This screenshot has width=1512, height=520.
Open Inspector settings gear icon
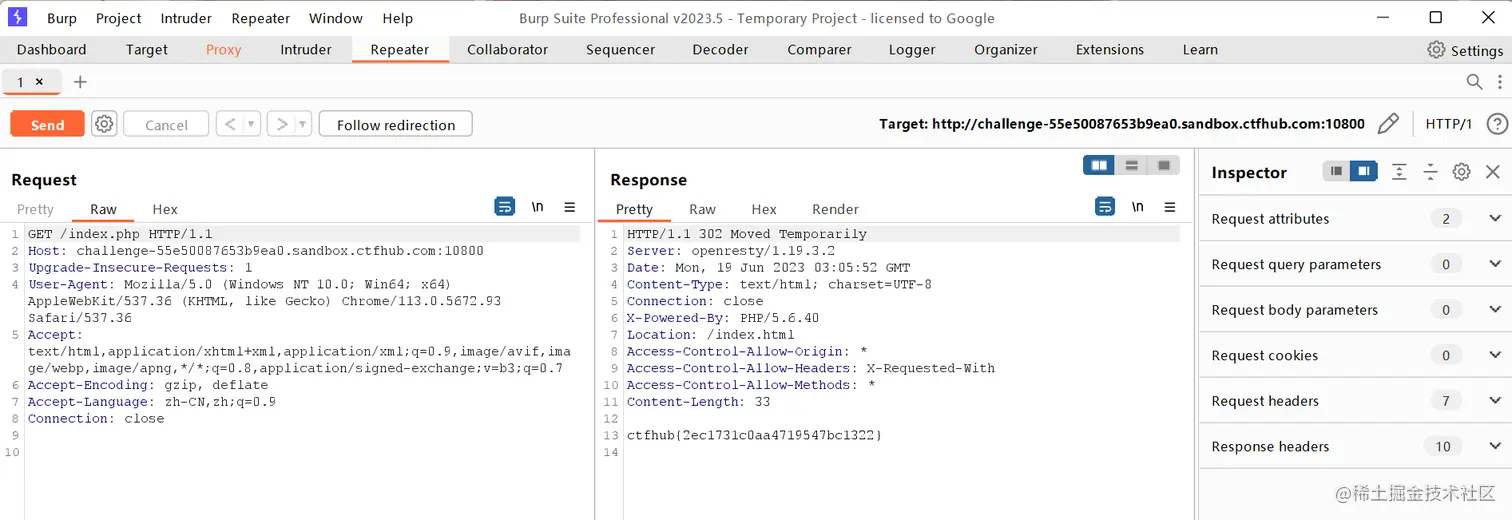pyautogui.click(x=1461, y=172)
